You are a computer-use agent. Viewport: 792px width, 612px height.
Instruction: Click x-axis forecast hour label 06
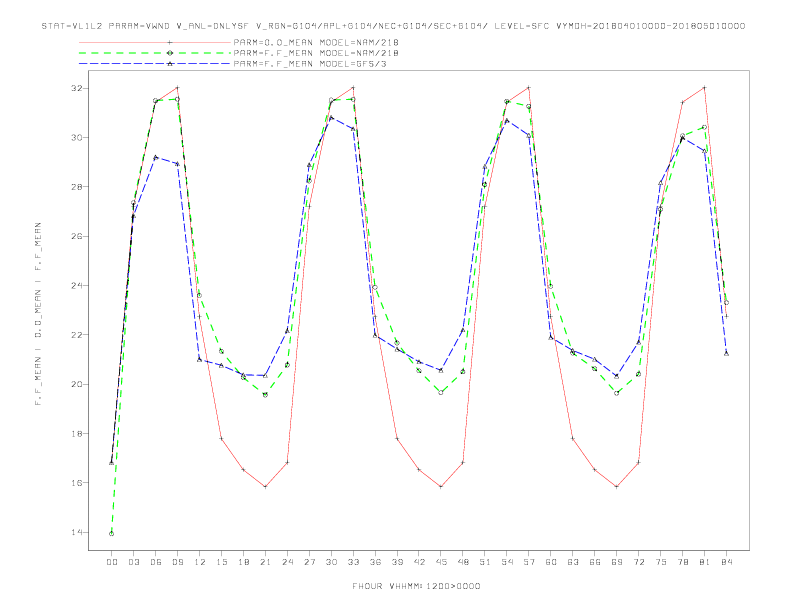(156, 562)
